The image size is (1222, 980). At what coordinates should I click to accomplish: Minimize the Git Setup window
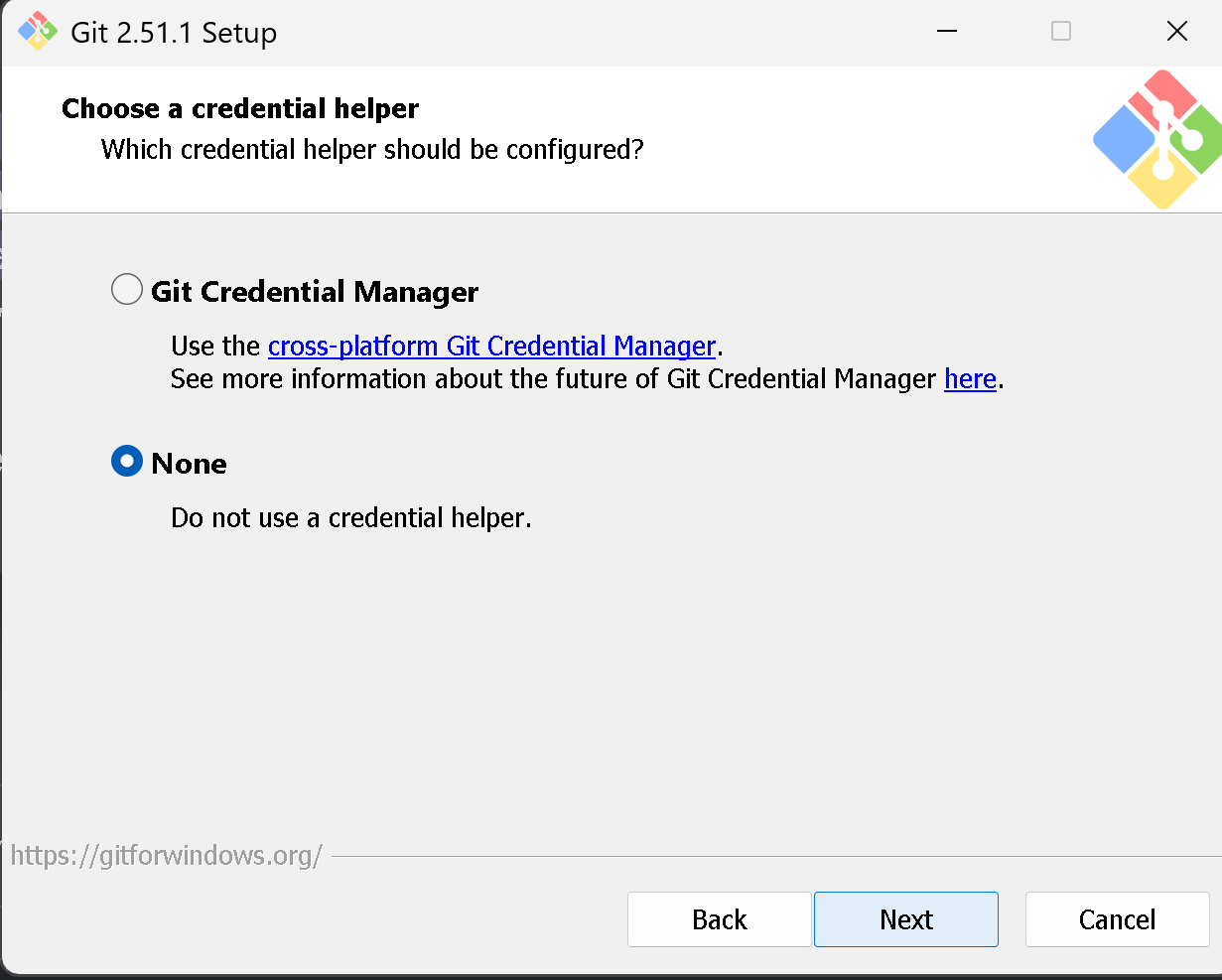pyautogui.click(x=947, y=32)
